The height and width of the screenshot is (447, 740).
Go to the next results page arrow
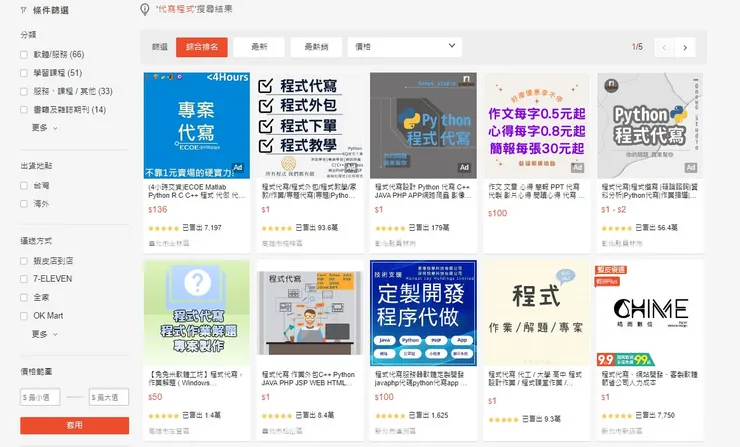[685, 47]
